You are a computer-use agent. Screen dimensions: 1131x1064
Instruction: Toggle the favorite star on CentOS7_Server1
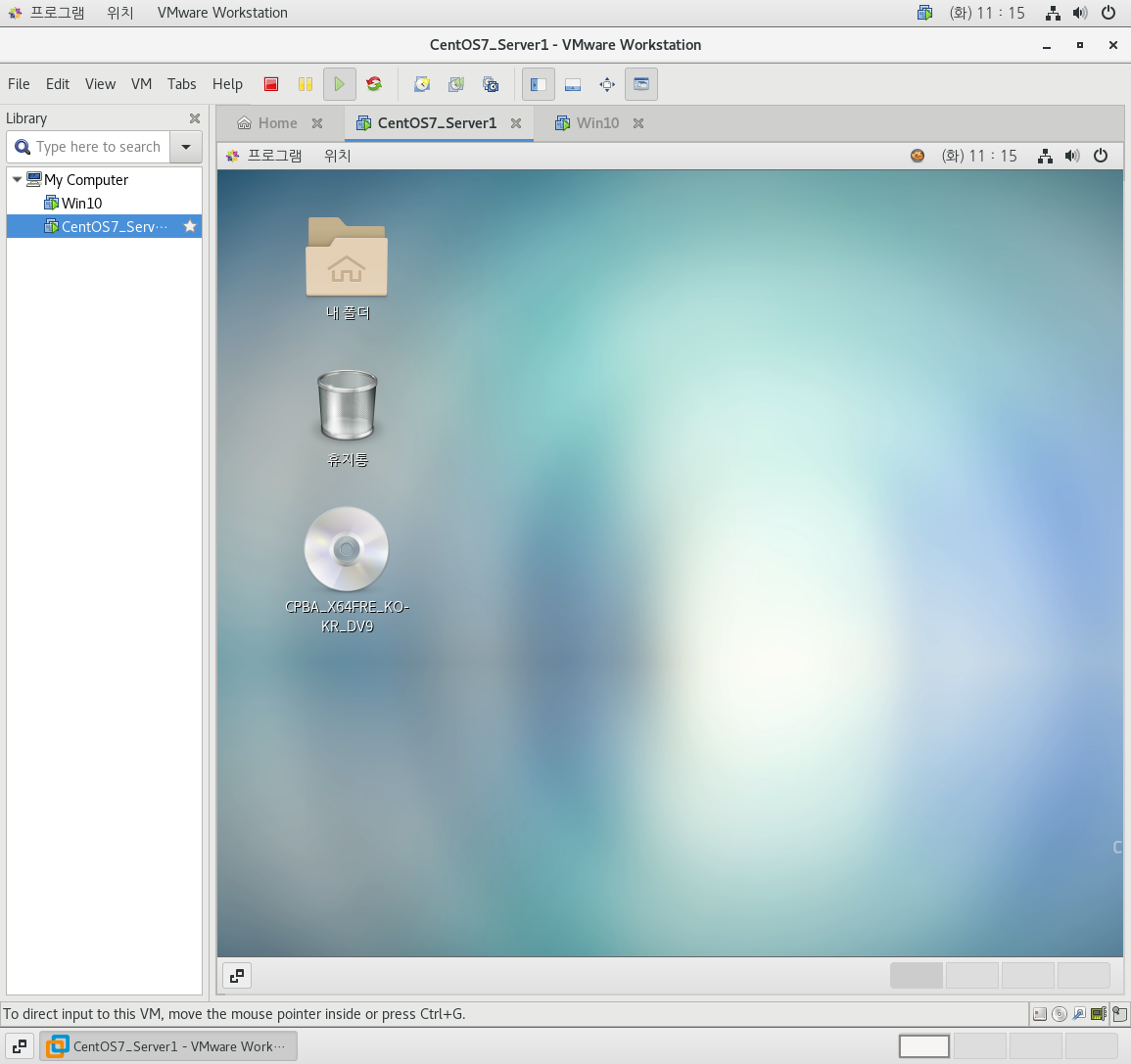click(190, 226)
